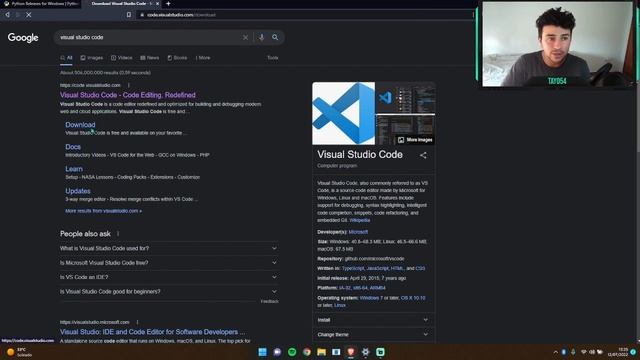
Task: Click small VS Code logo thumbnail
Action: tap(385, 98)
